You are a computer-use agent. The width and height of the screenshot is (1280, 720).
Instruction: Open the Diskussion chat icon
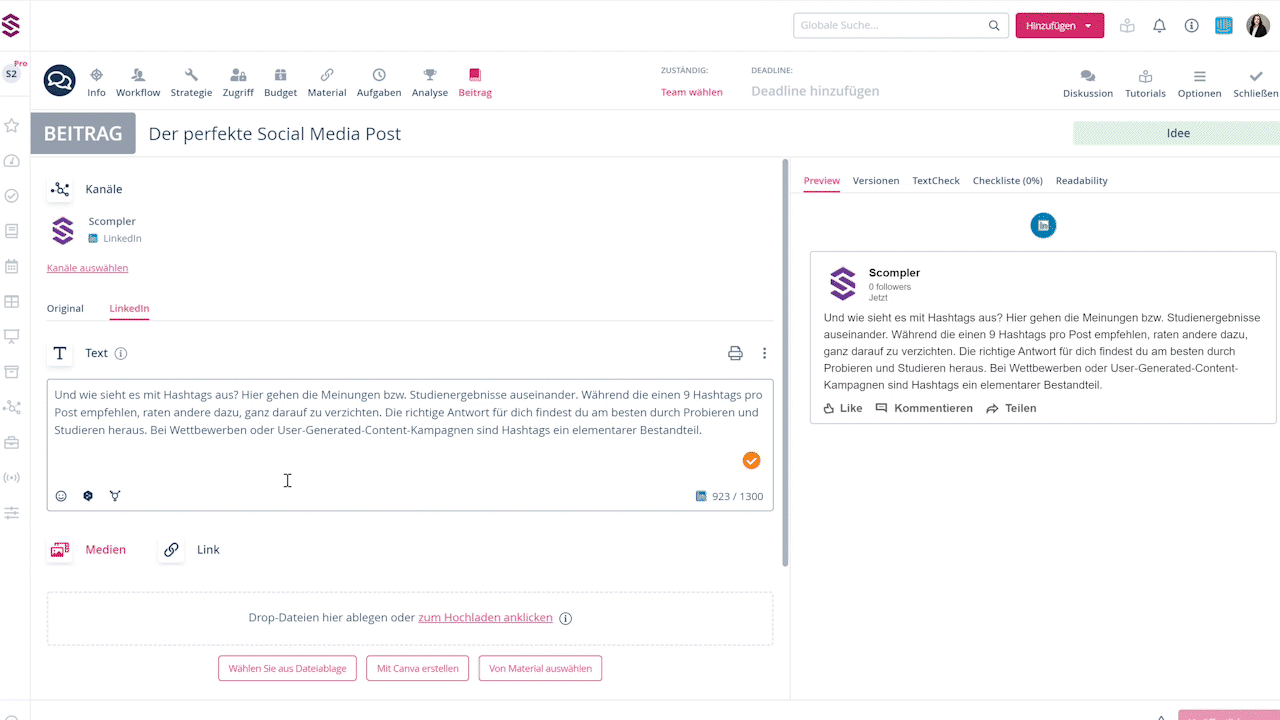(x=1087, y=77)
